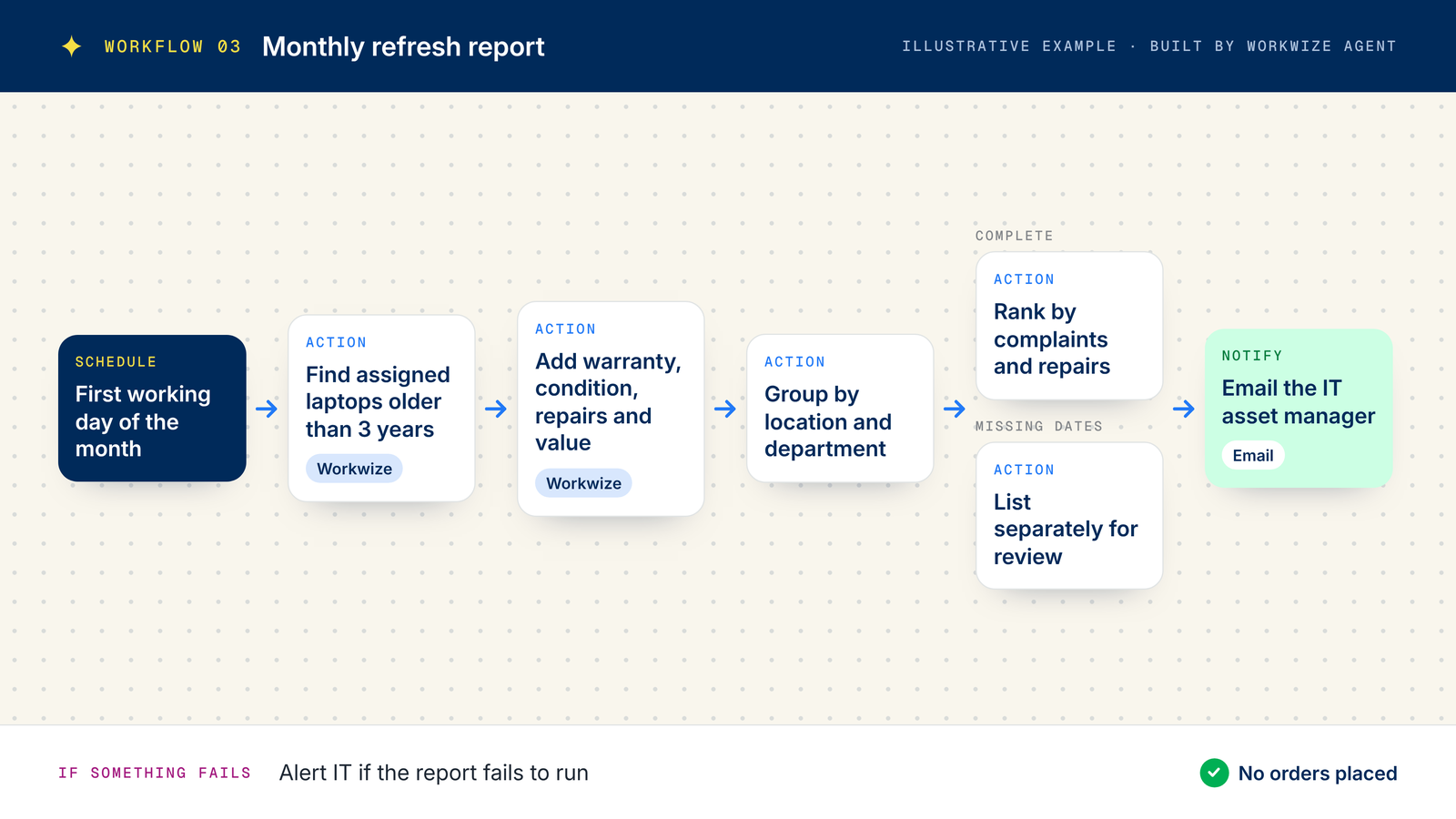The image size is (1456, 819).
Task: Click Illustrative Example Built by Workwize Agent text
Action: coord(1148,45)
